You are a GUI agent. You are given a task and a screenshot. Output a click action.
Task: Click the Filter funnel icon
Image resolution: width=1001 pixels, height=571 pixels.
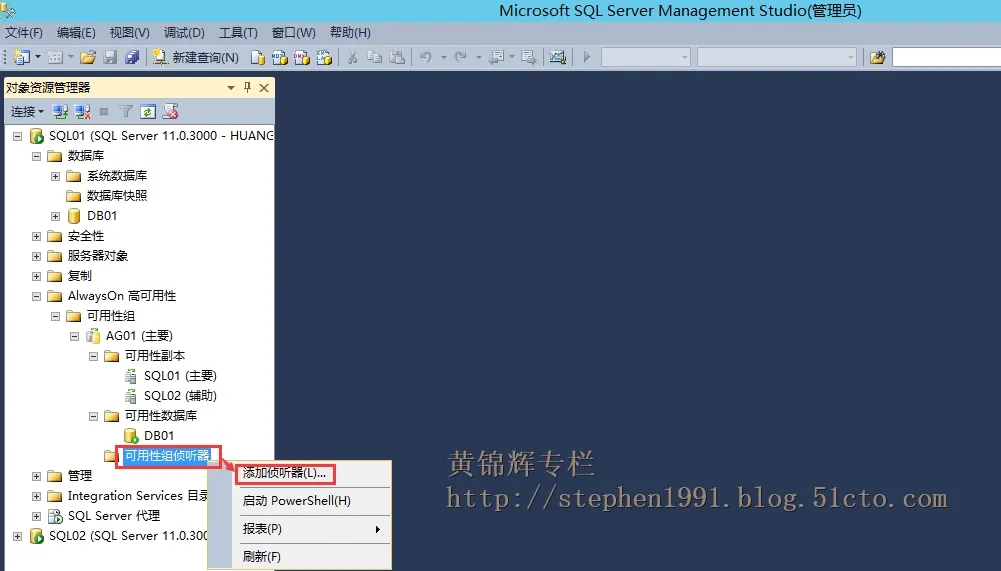tap(126, 112)
